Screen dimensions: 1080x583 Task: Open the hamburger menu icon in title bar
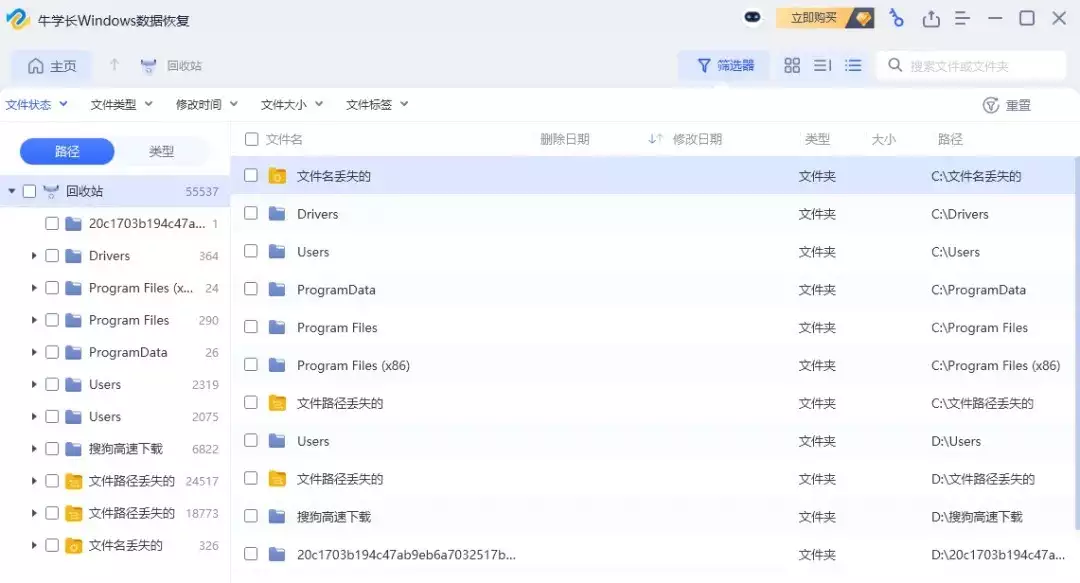(x=962, y=19)
